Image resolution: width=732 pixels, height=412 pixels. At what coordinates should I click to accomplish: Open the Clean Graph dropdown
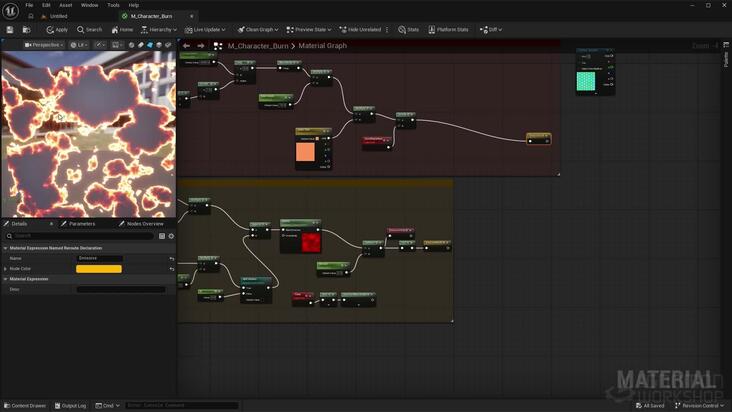(258, 29)
